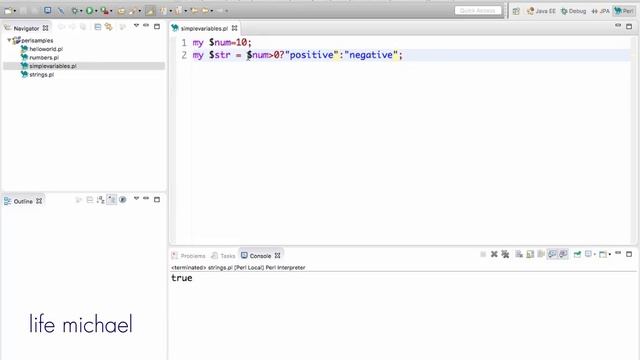The image size is (640, 360).
Task: Click $num=10 on line 1
Action: (228, 42)
